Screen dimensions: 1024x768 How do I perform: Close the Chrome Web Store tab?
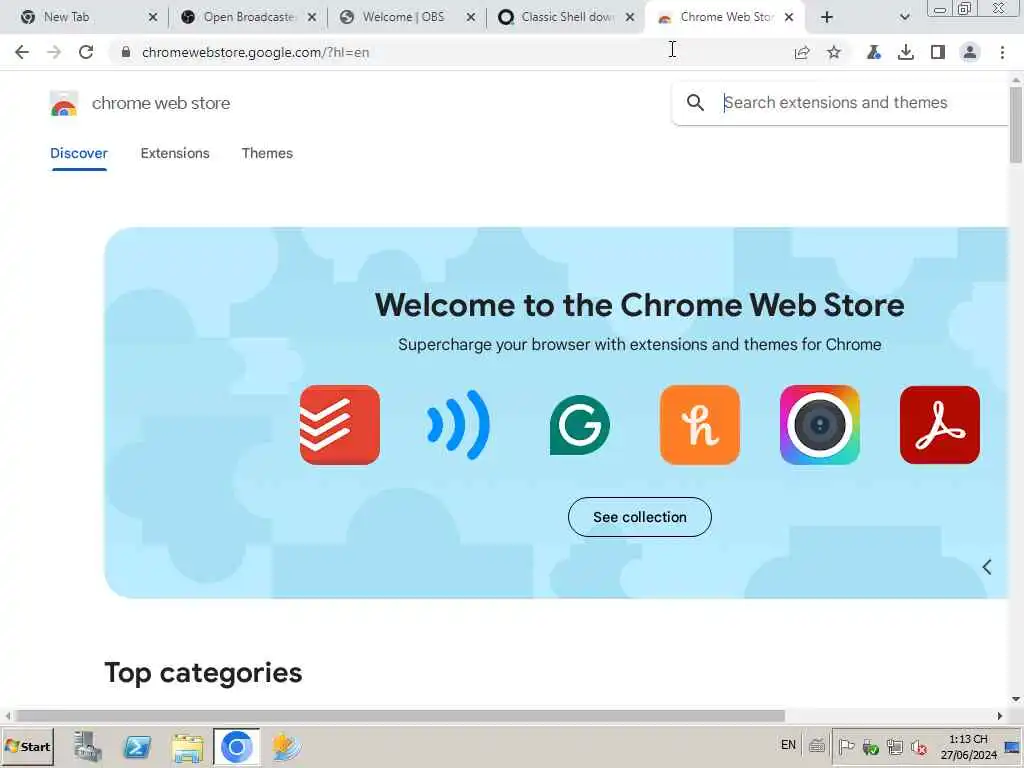click(x=789, y=17)
